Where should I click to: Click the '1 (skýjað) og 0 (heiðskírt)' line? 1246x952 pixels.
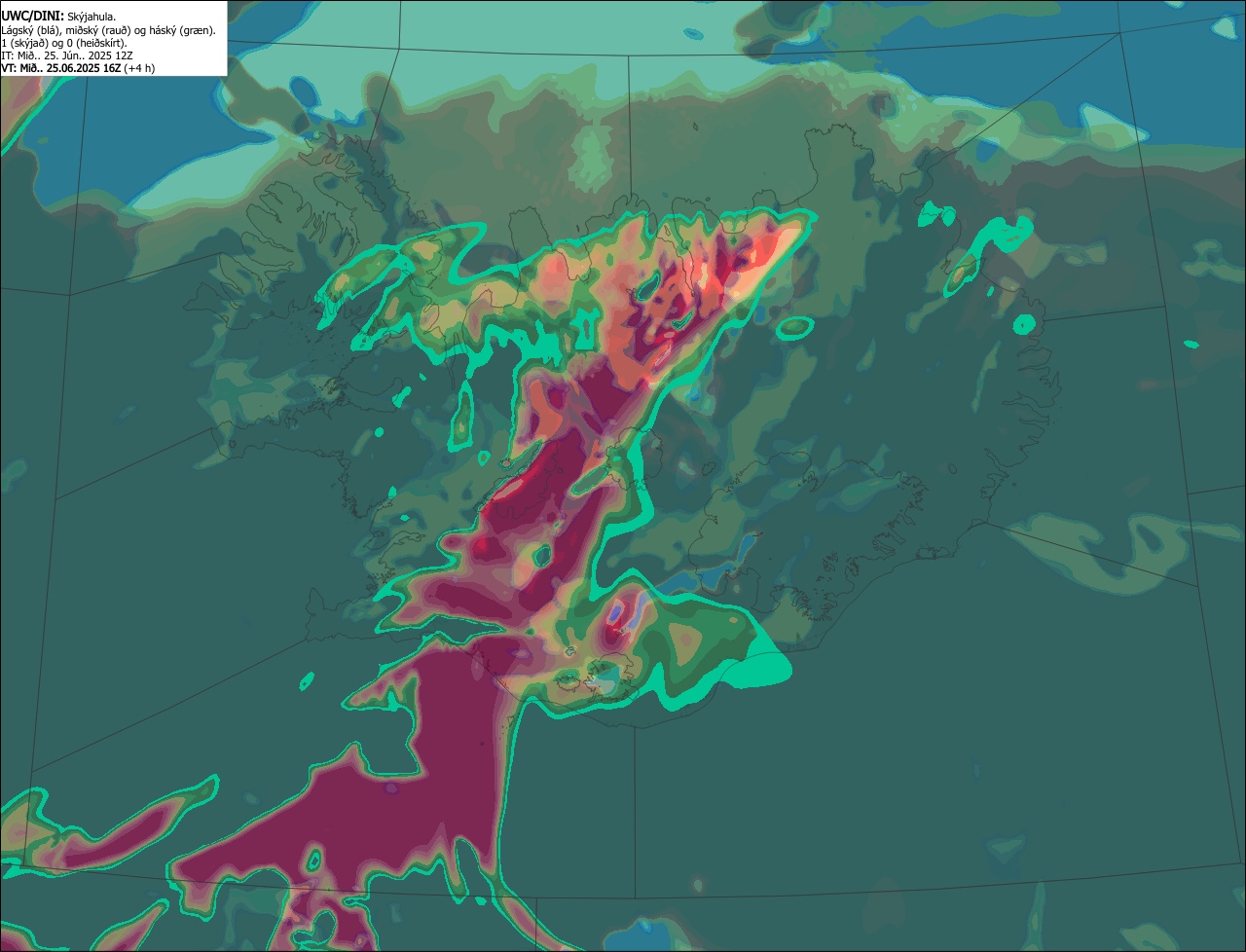point(64,43)
